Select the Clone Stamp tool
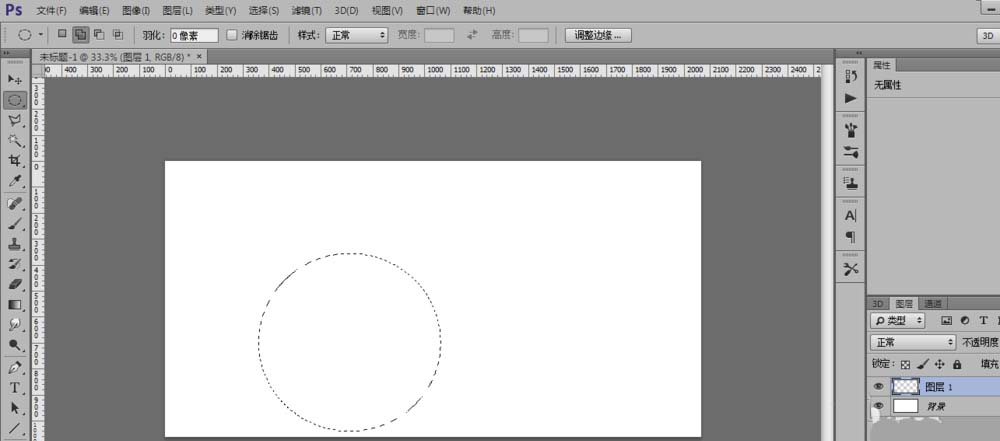 click(15, 243)
